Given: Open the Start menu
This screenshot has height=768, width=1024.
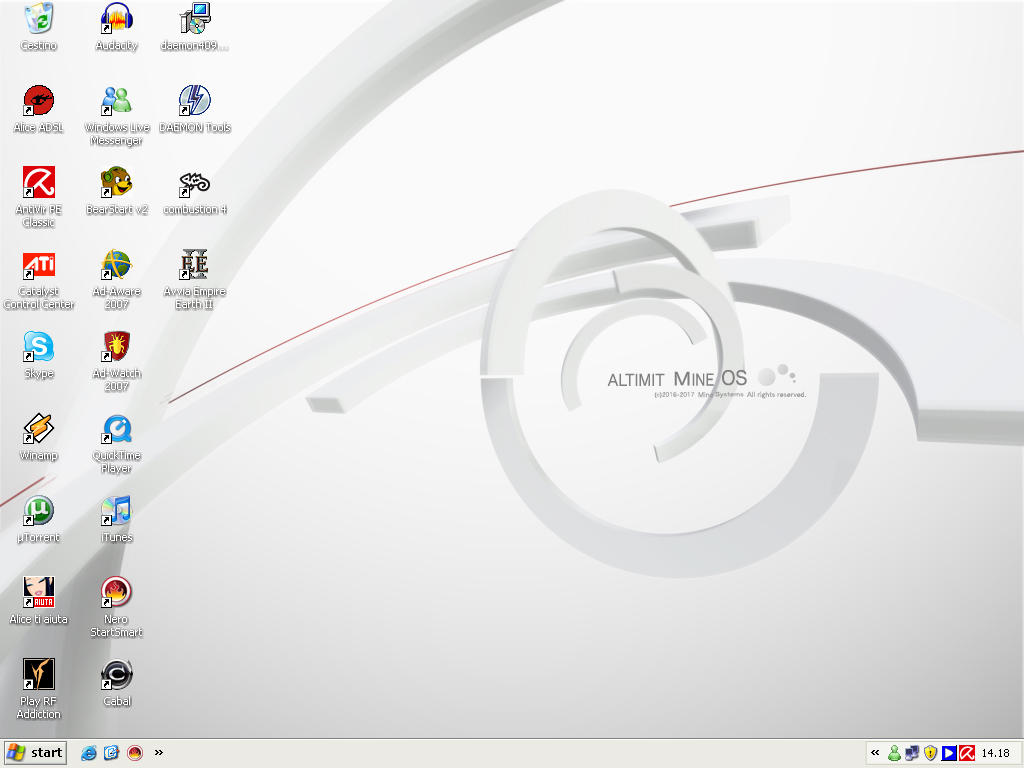Looking at the screenshot, I should click(35, 753).
